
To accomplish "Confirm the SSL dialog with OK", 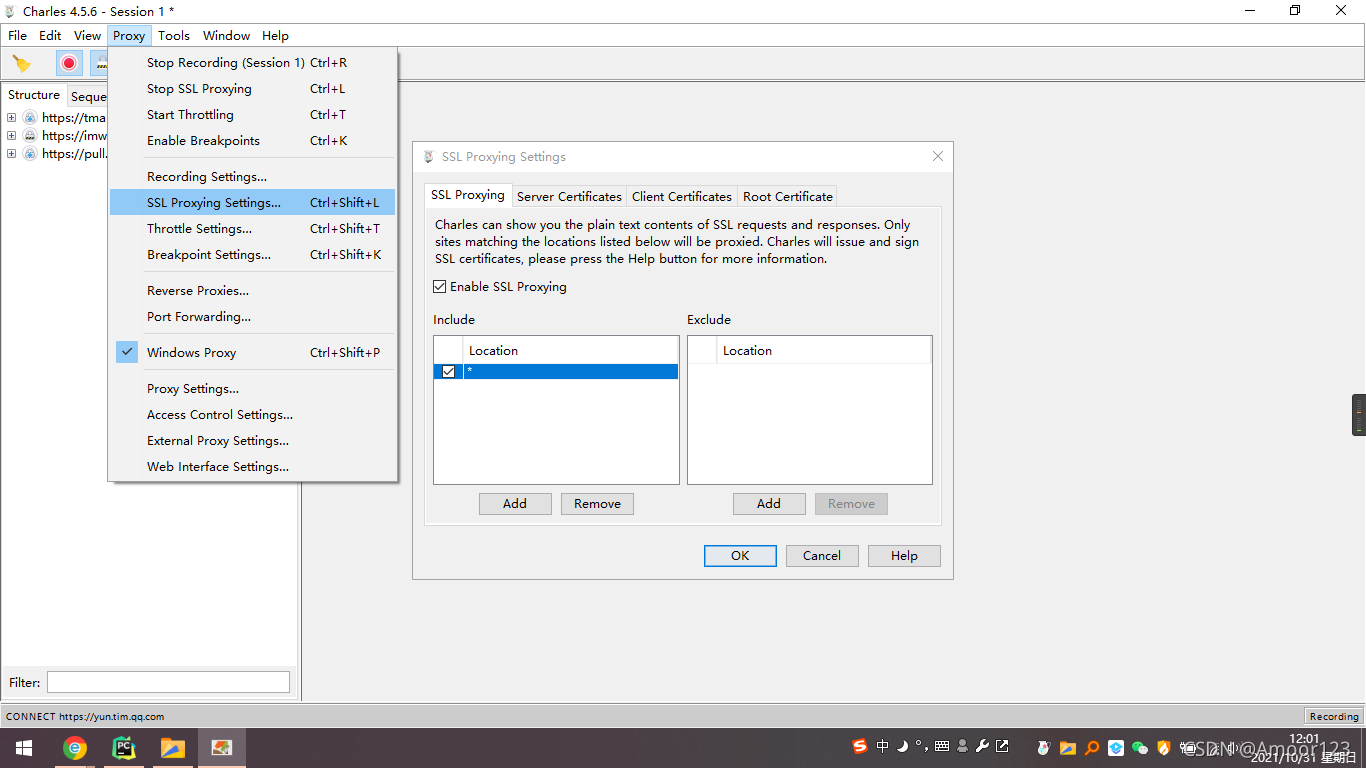I will [x=740, y=556].
